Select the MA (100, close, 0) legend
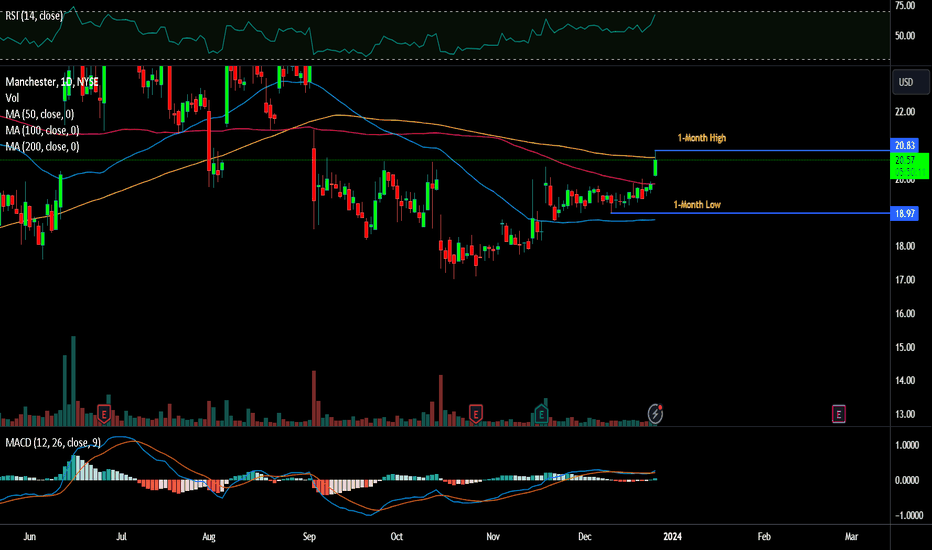Image resolution: width=932 pixels, height=550 pixels. (42, 130)
